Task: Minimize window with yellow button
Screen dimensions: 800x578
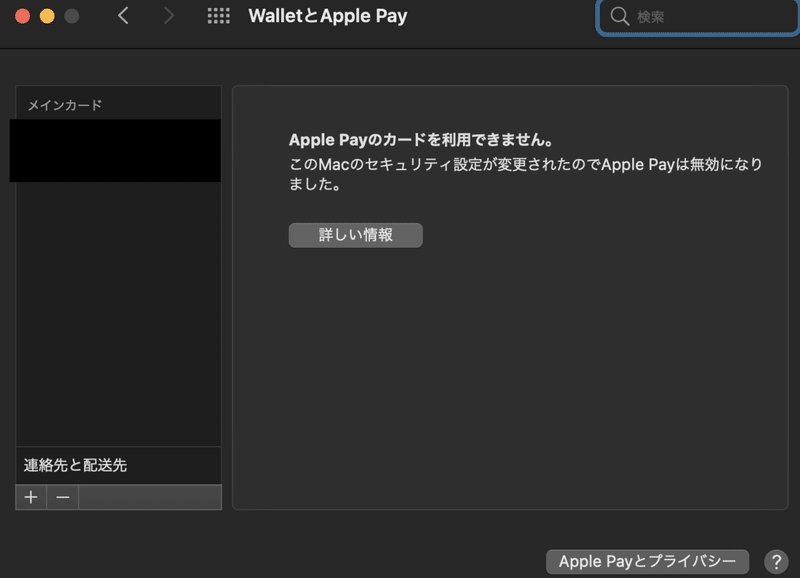Action: tap(47, 16)
